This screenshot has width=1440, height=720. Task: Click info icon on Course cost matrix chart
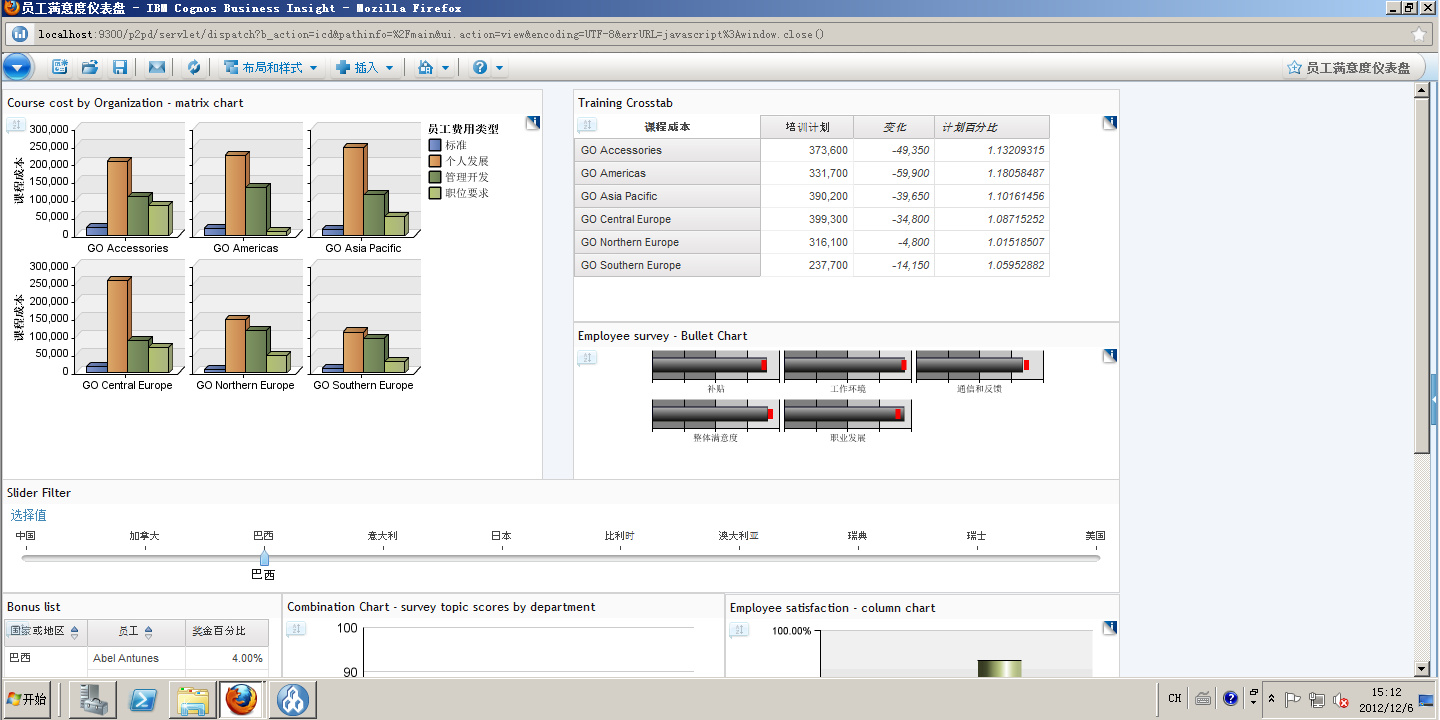pos(532,123)
